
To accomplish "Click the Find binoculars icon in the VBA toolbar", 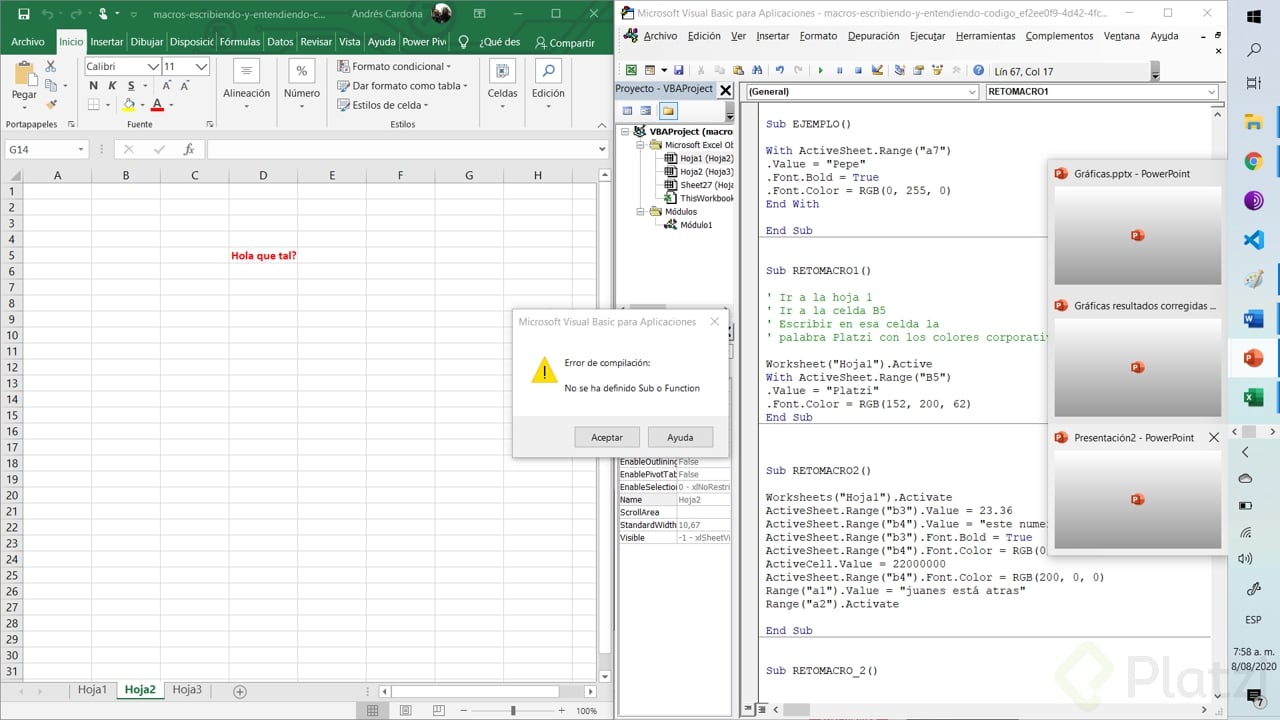I will click(756, 71).
